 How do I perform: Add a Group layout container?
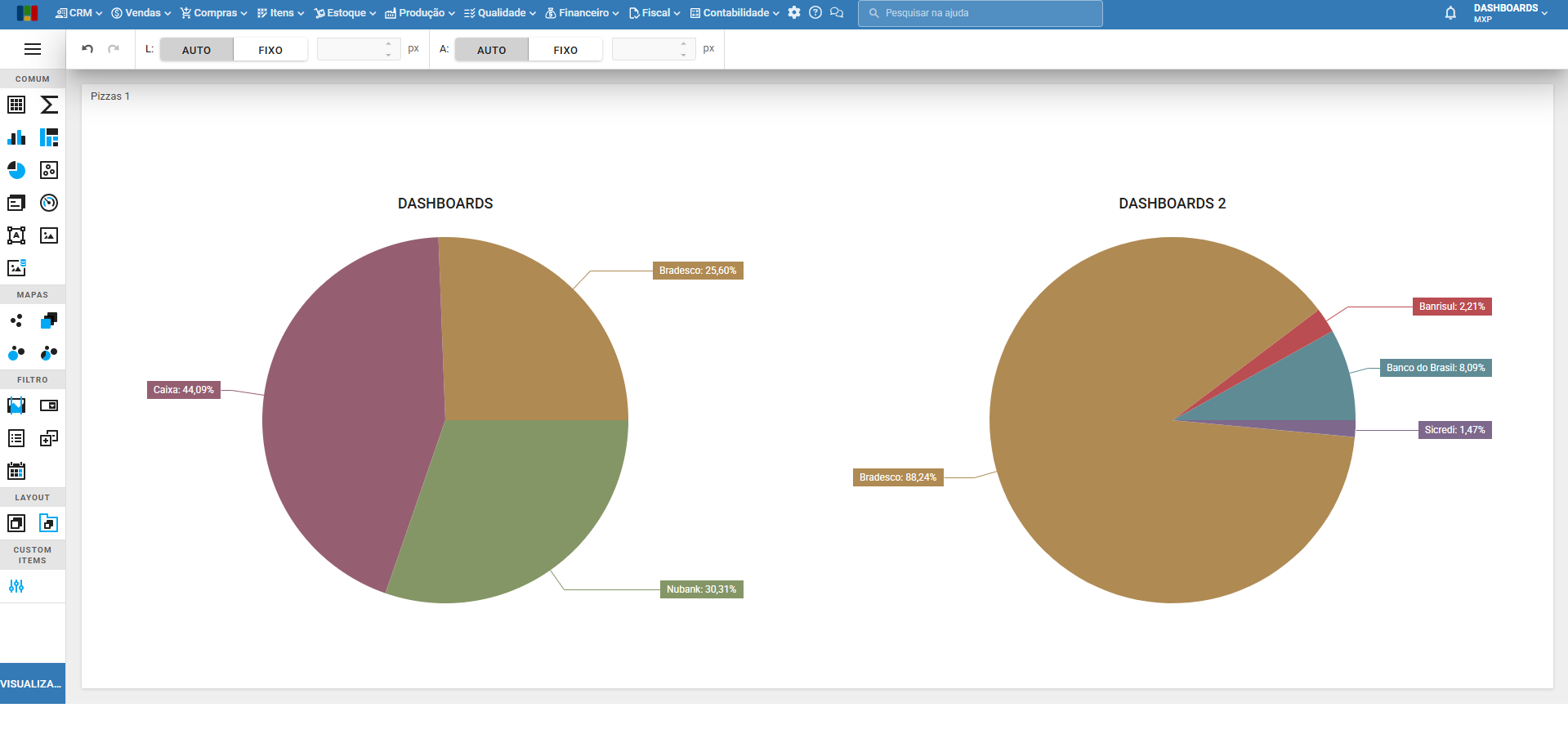[x=16, y=523]
